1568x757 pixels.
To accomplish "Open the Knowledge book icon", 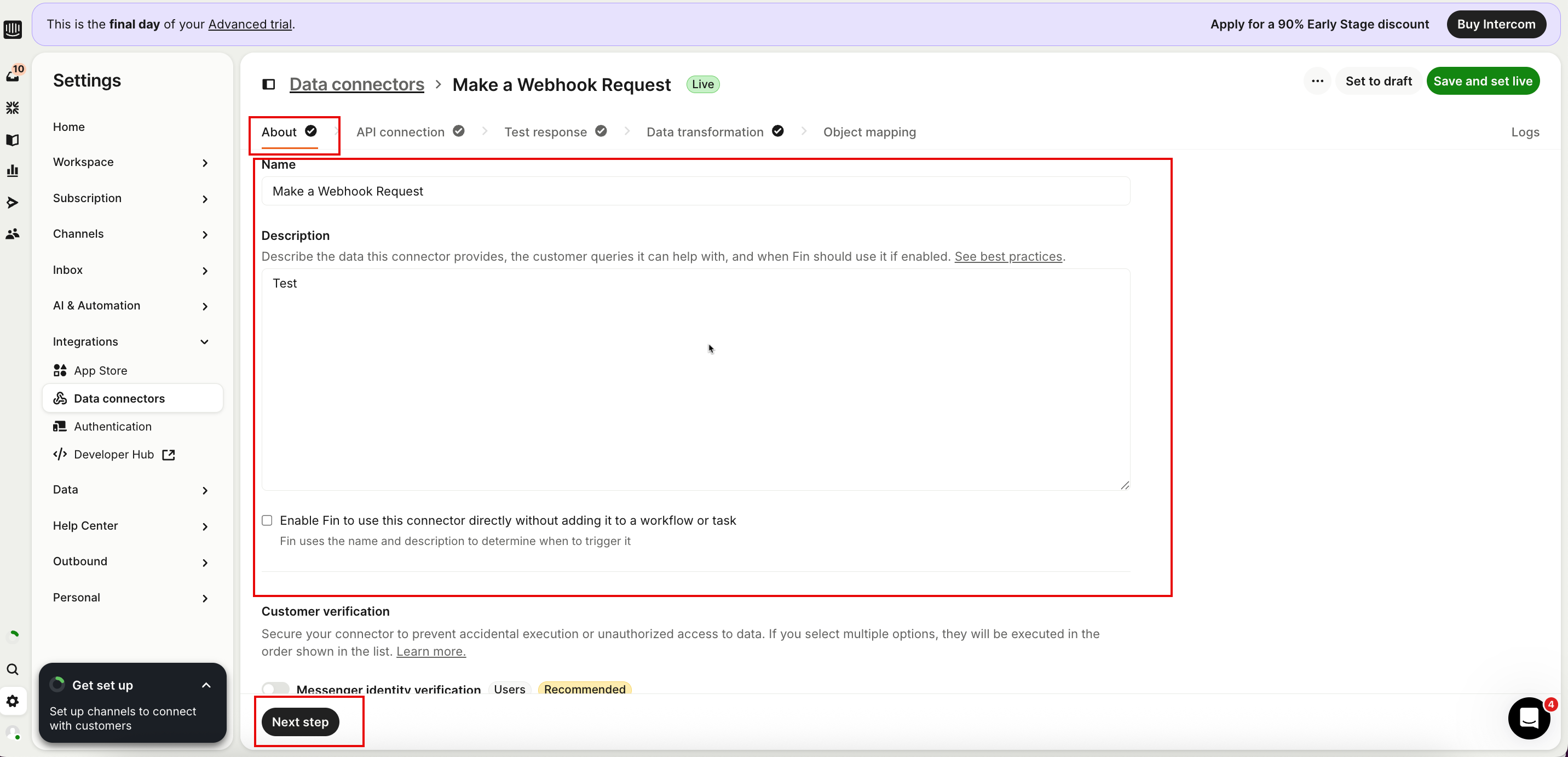I will point(13,140).
